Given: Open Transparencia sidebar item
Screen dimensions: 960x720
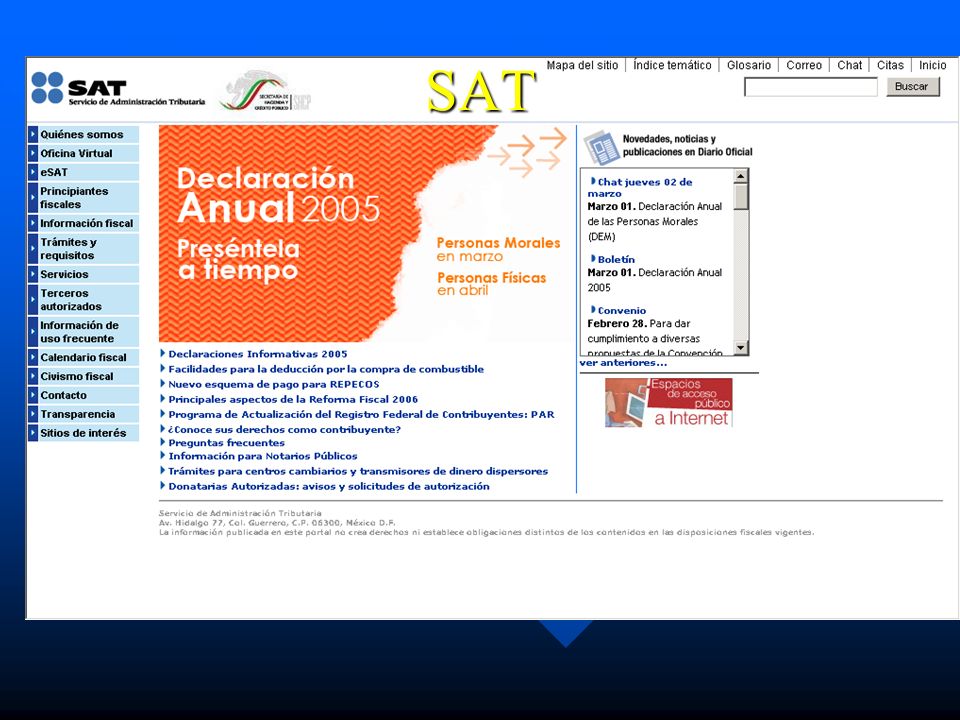Looking at the screenshot, I should [x=84, y=414].
